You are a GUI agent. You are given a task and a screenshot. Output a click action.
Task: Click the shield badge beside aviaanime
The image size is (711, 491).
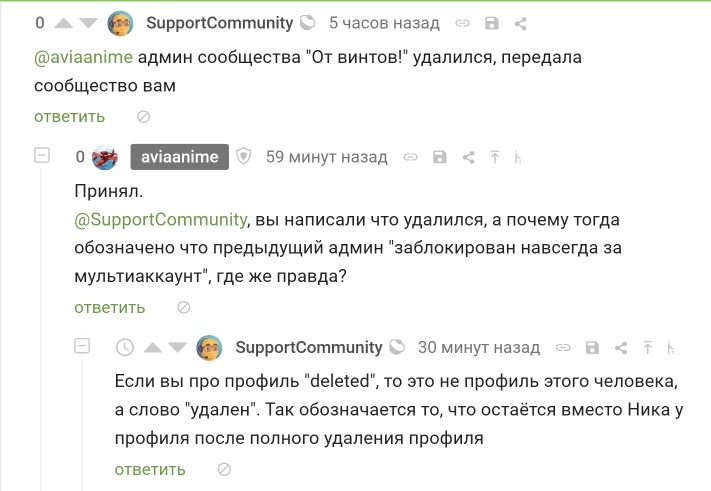coord(244,157)
